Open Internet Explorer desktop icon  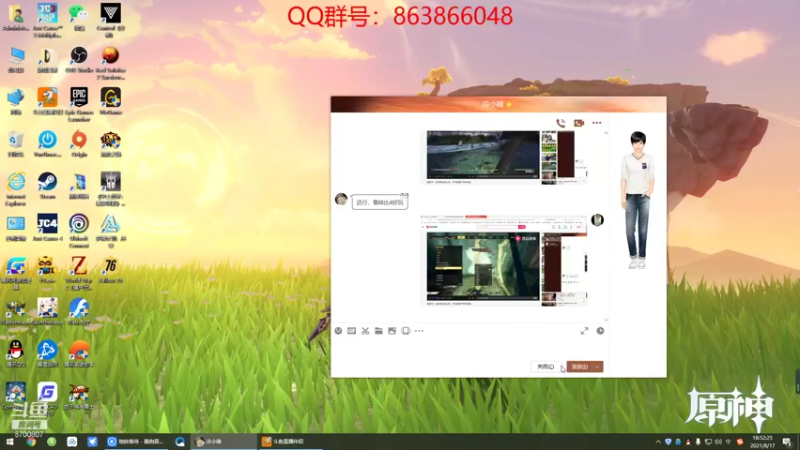(16, 189)
